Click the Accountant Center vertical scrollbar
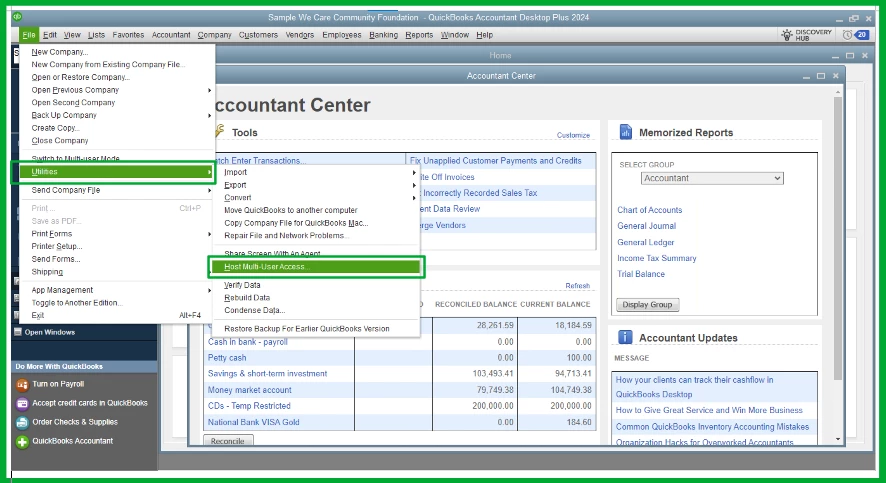This screenshot has height=483, width=886. tap(838, 237)
